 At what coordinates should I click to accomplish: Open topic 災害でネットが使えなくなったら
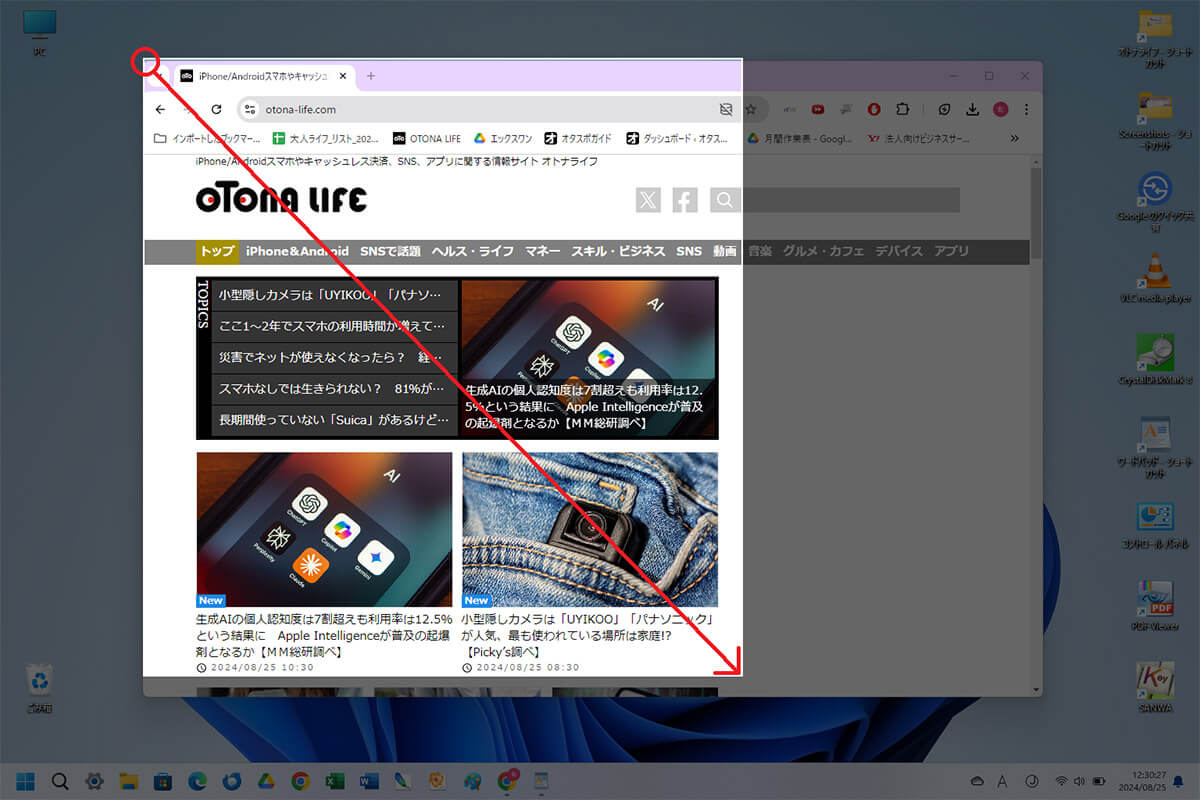click(334, 357)
